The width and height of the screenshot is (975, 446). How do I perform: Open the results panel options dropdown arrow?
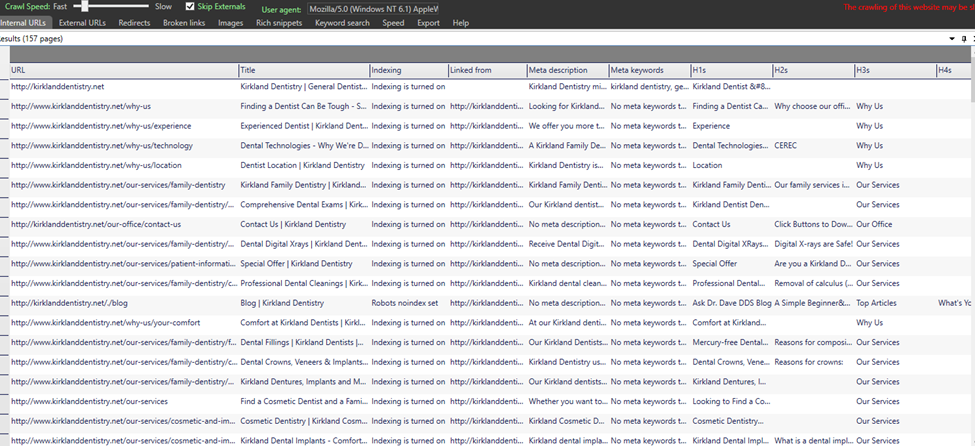pyautogui.click(x=952, y=39)
